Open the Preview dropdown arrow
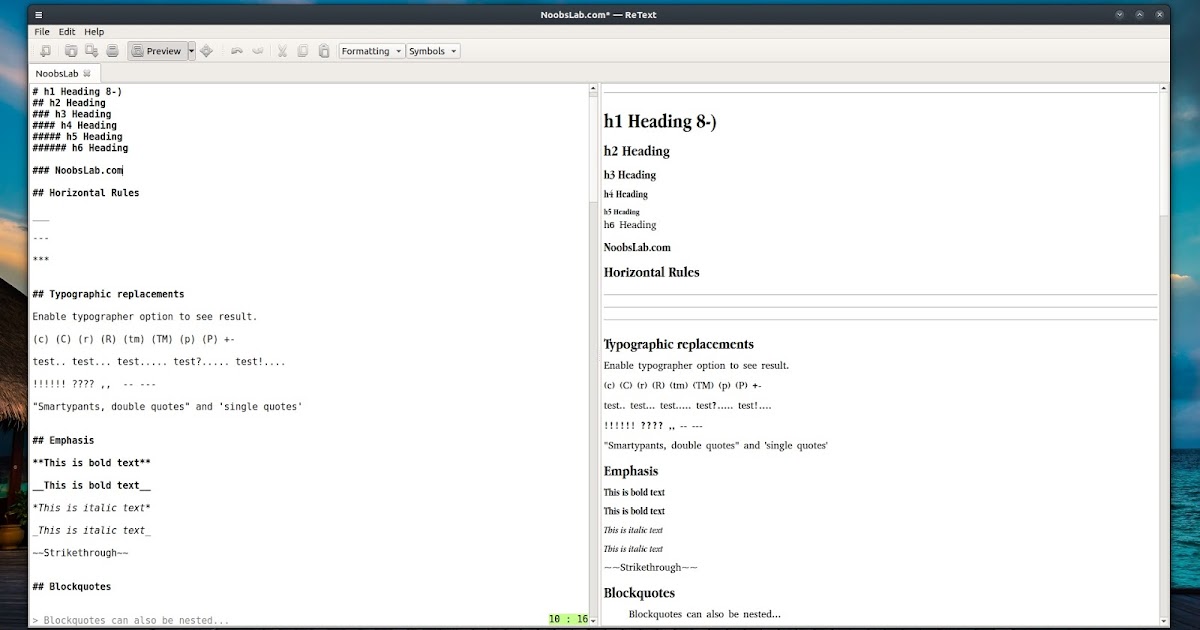Screen dimensions: 1200x630 click(x=189, y=50)
